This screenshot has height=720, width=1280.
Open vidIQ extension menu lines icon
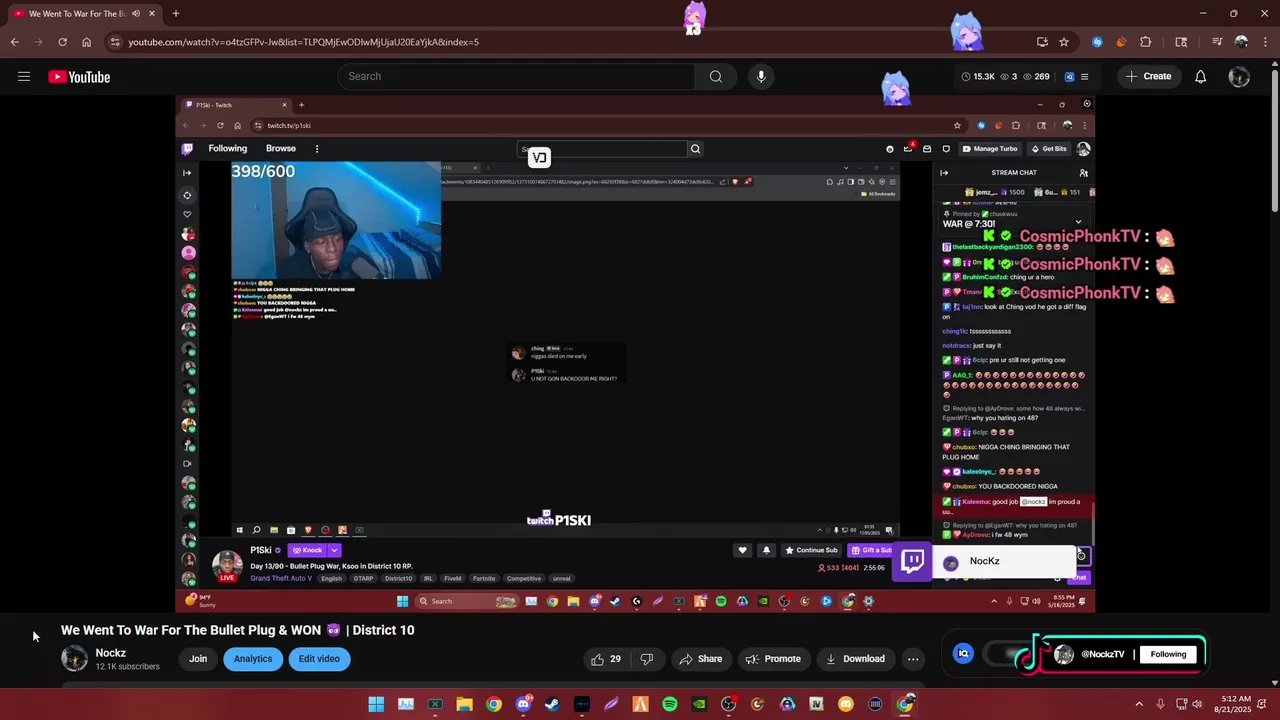(1084, 77)
